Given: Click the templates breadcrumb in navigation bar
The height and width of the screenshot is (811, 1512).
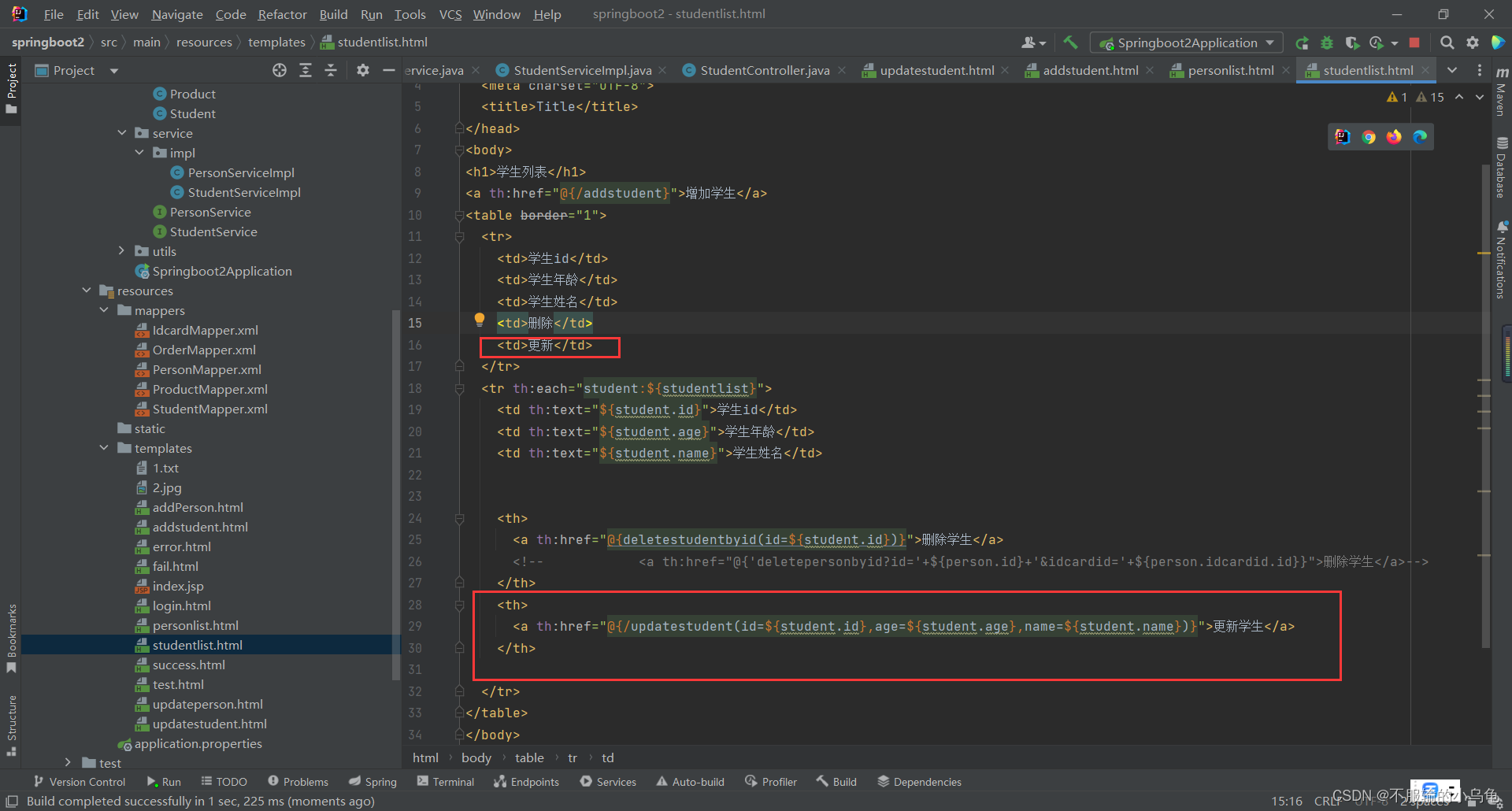Looking at the screenshot, I should (x=276, y=43).
